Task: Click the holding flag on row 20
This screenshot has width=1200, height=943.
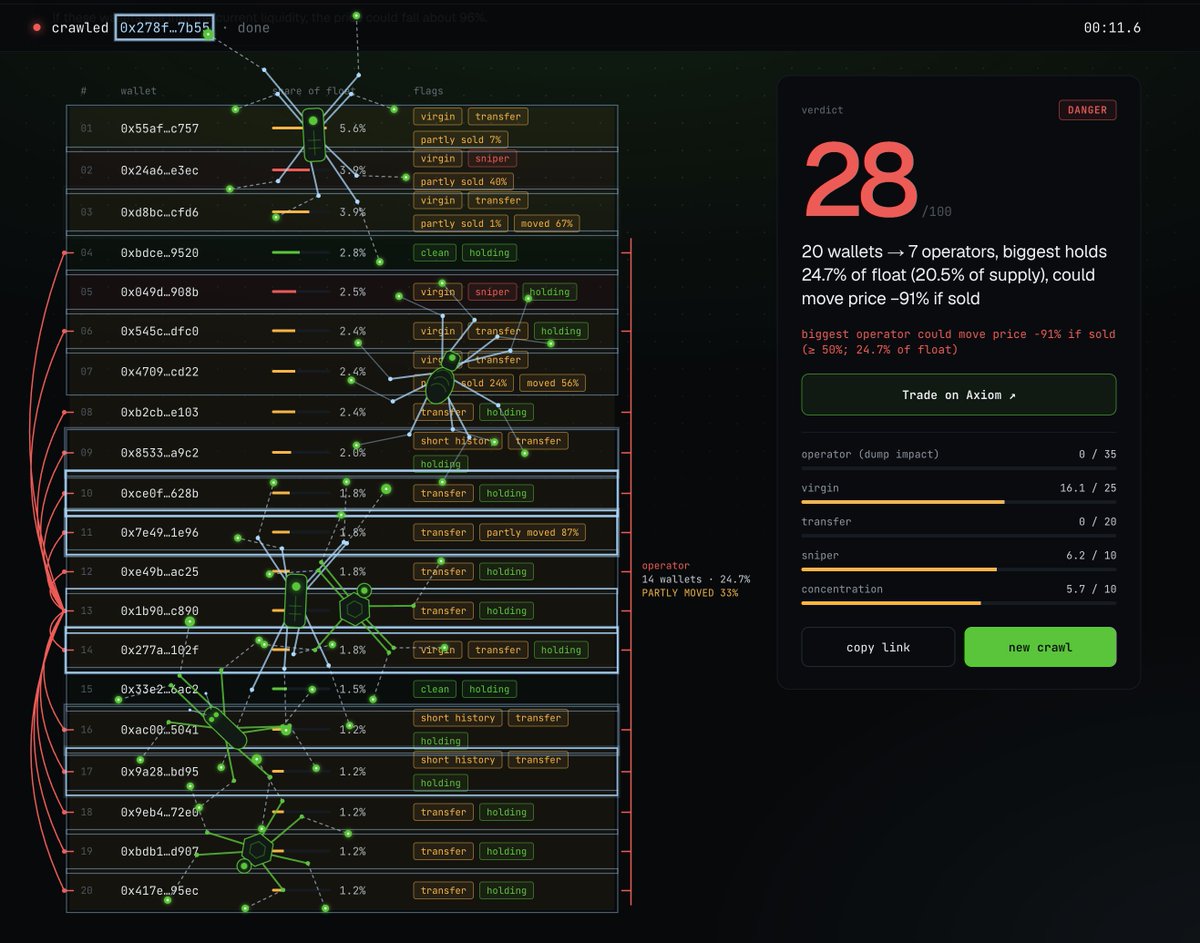Action: tap(506, 890)
